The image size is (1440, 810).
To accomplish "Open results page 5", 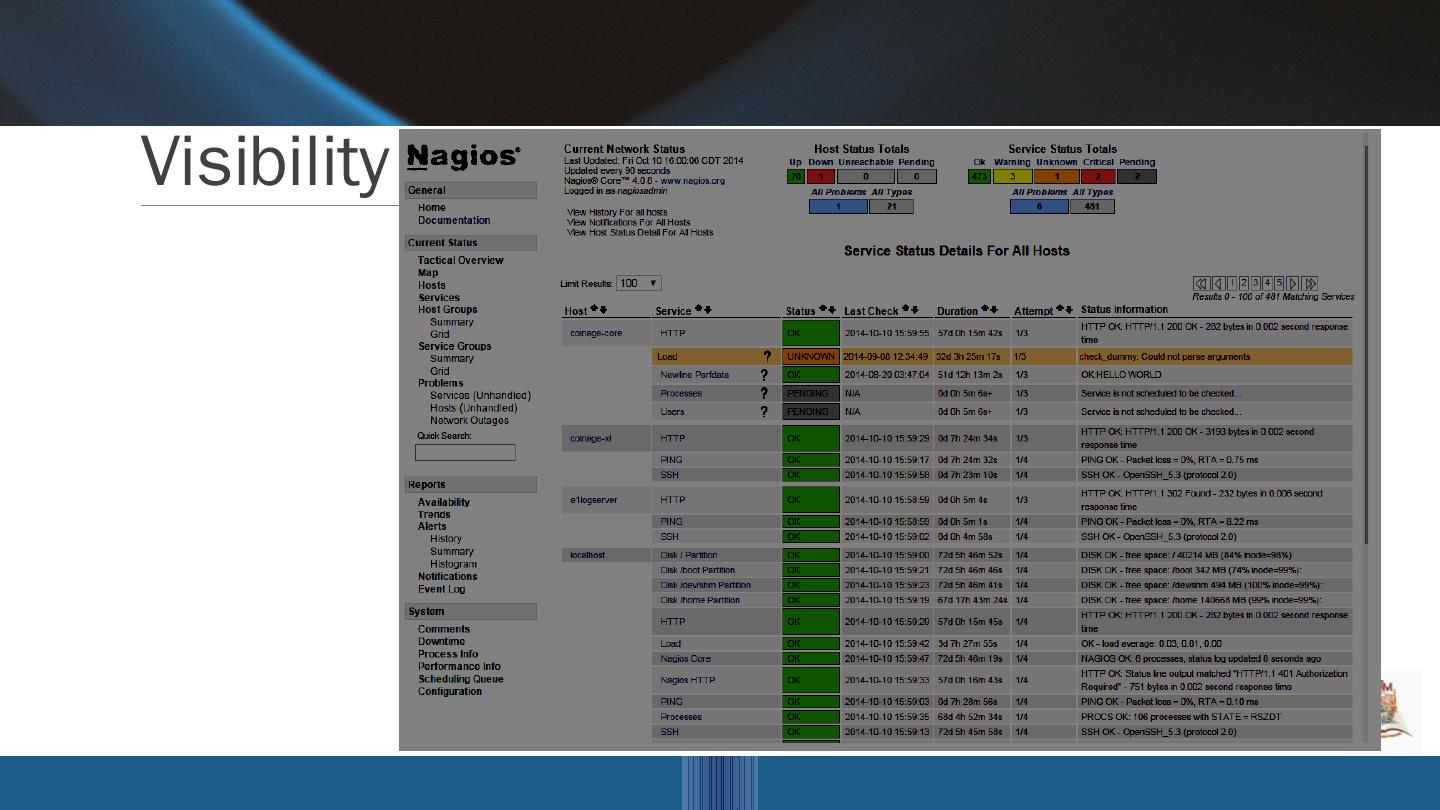I will [1279, 283].
